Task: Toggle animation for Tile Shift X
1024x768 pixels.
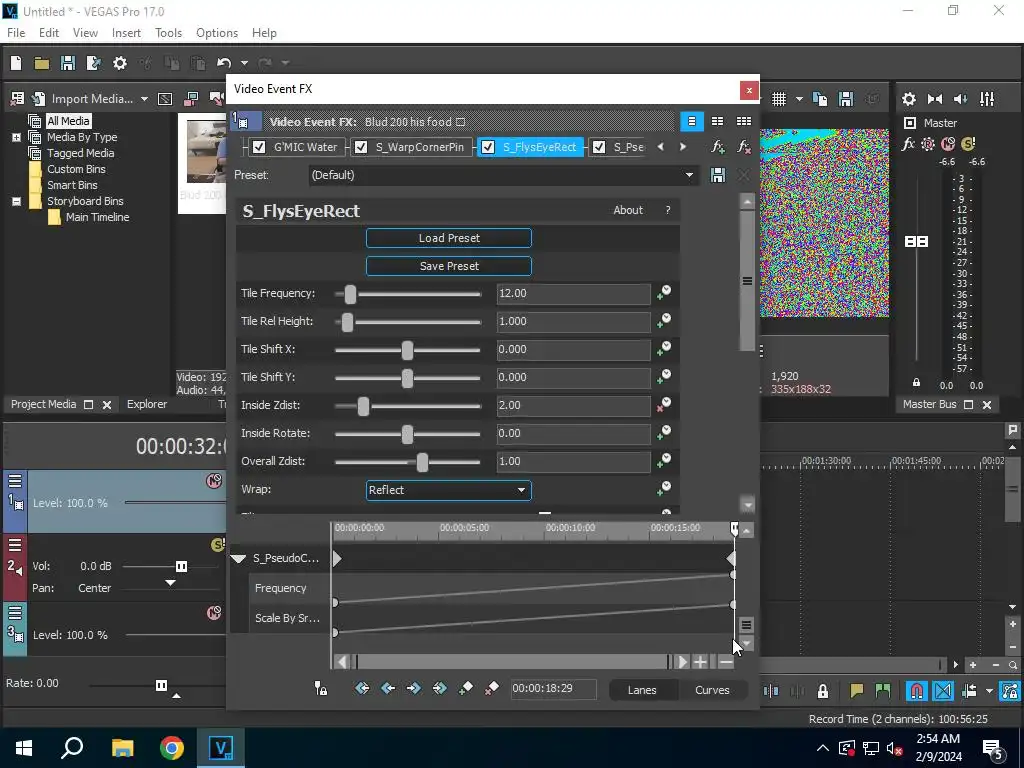Action: pos(664,349)
